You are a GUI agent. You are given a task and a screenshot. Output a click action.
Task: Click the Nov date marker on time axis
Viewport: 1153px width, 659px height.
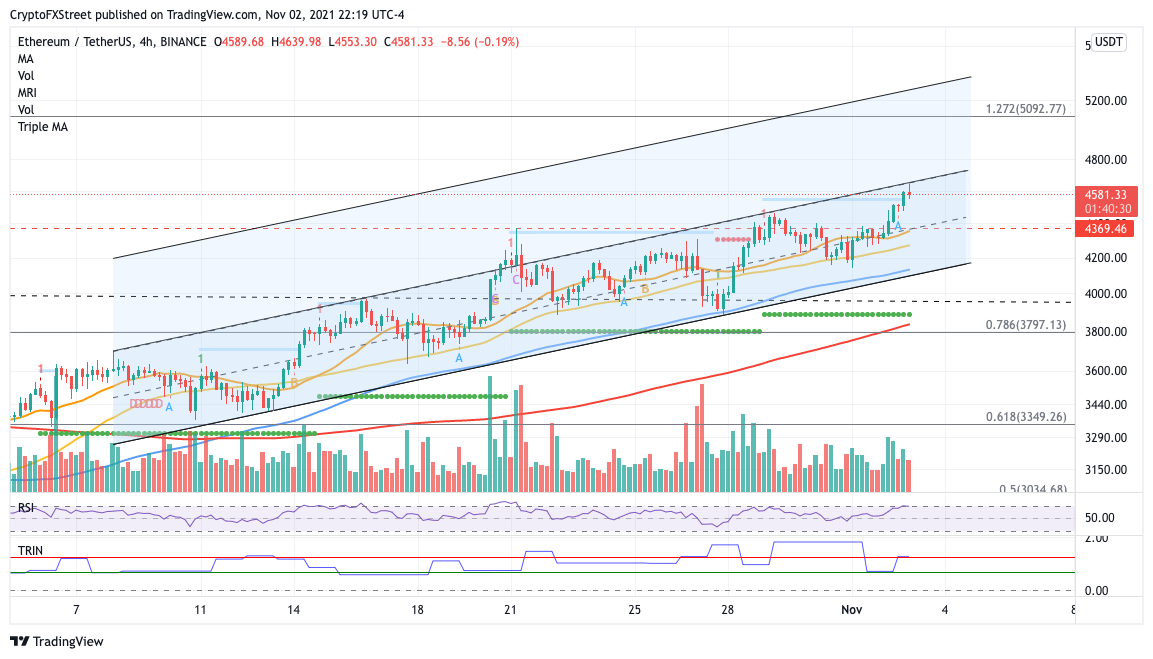click(852, 609)
